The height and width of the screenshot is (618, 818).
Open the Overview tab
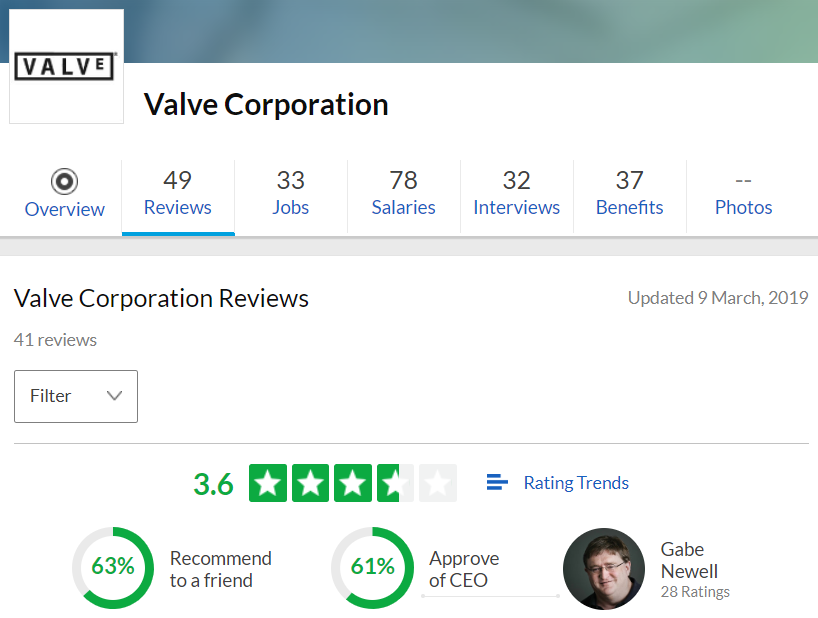(x=65, y=194)
